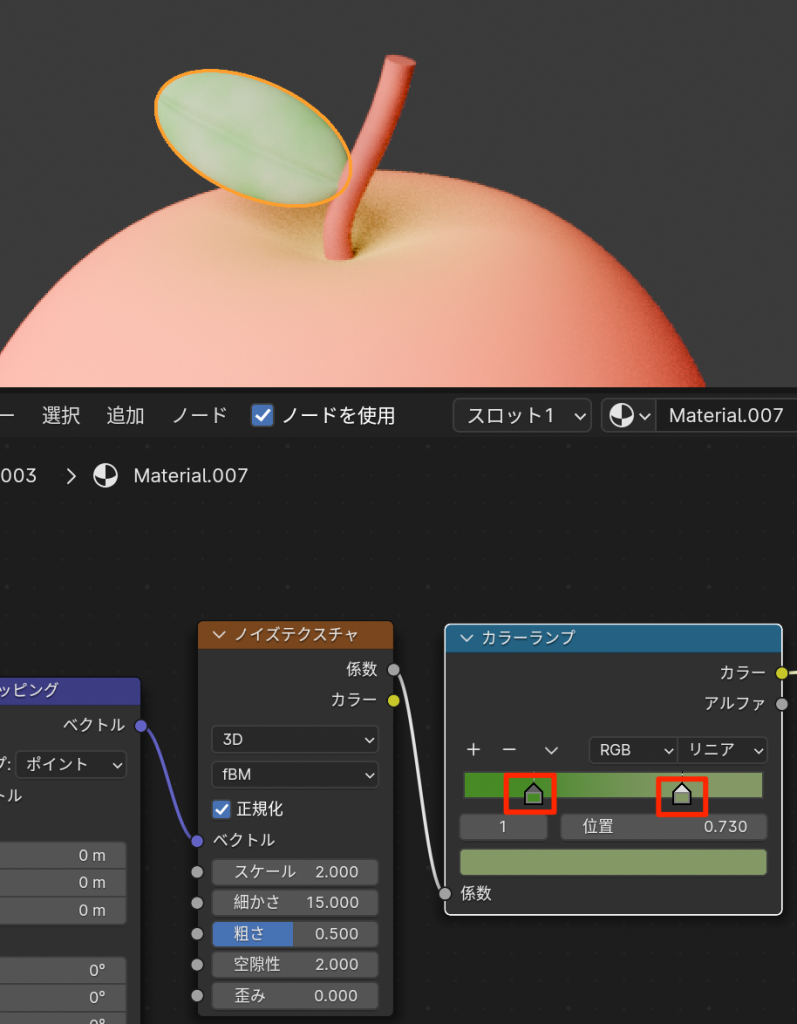Open the スロット1 material slot dropdown
Screen dimensions: 797x1024
coord(521,415)
